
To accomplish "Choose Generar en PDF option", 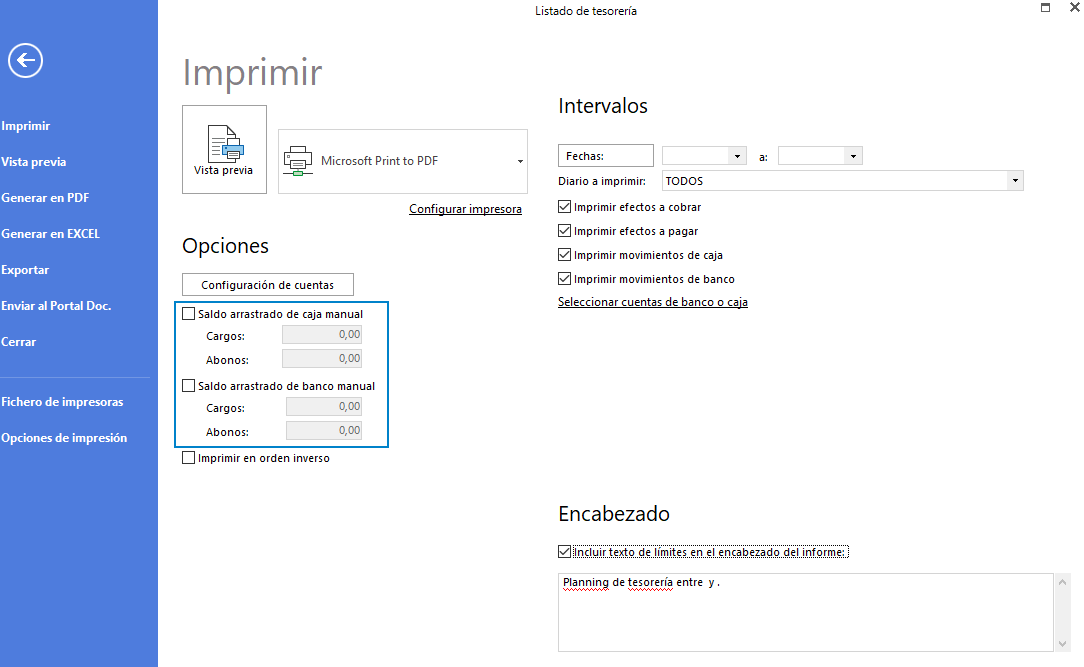I will click(x=45, y=198).
